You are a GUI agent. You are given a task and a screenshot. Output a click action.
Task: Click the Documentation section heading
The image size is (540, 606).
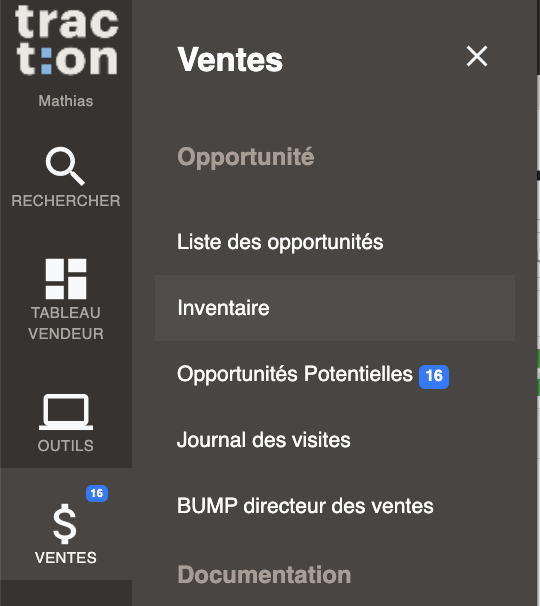[264, 574]
